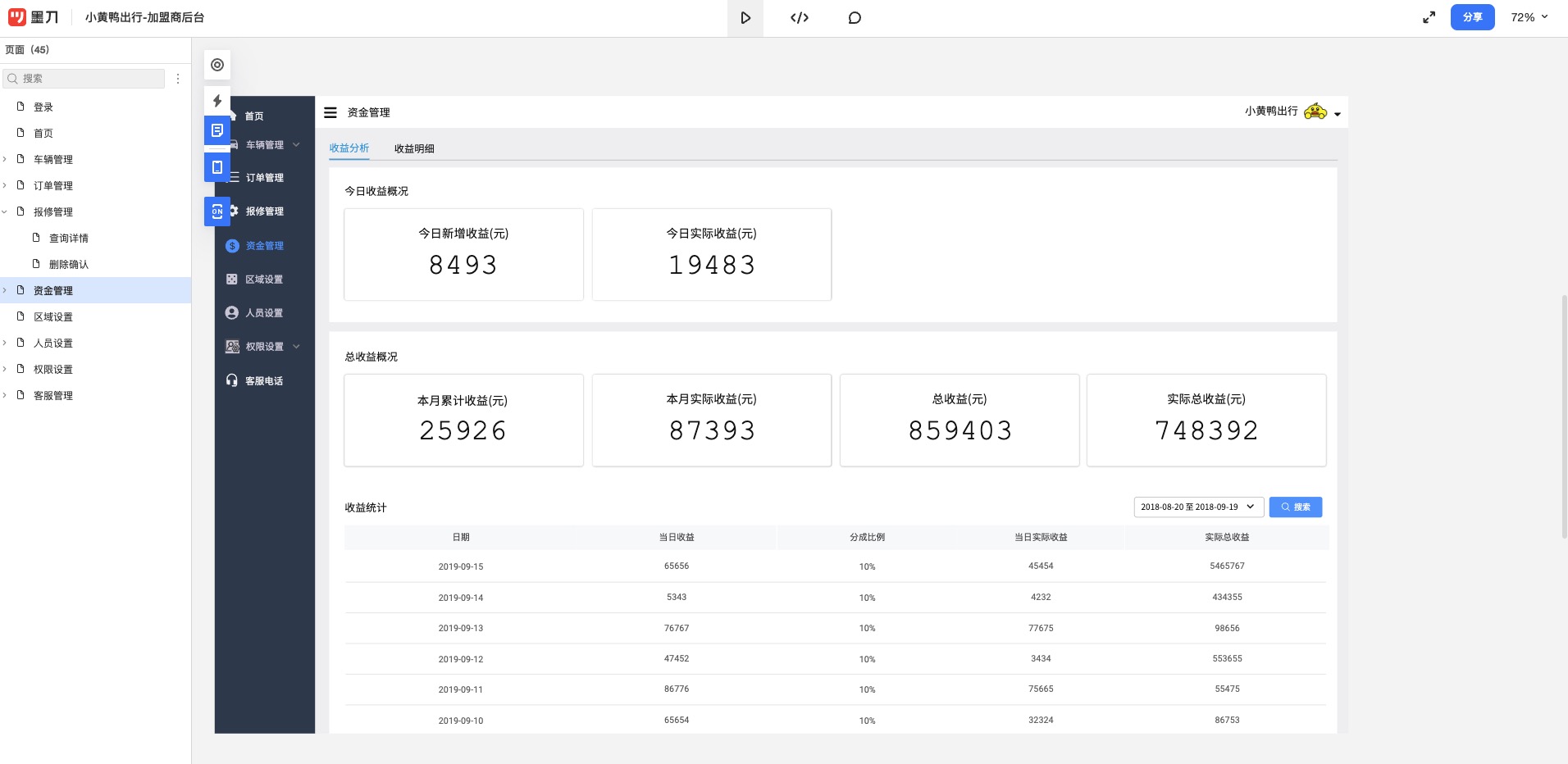1568x764 pixels.
Task: Click the page icon beside 首页 in the page tree
Action: tap(21, 133)
